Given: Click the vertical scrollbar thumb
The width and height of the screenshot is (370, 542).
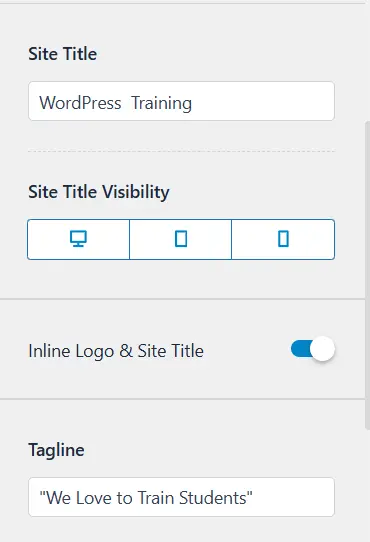Looking at the screenshot, I should [367, 275].
